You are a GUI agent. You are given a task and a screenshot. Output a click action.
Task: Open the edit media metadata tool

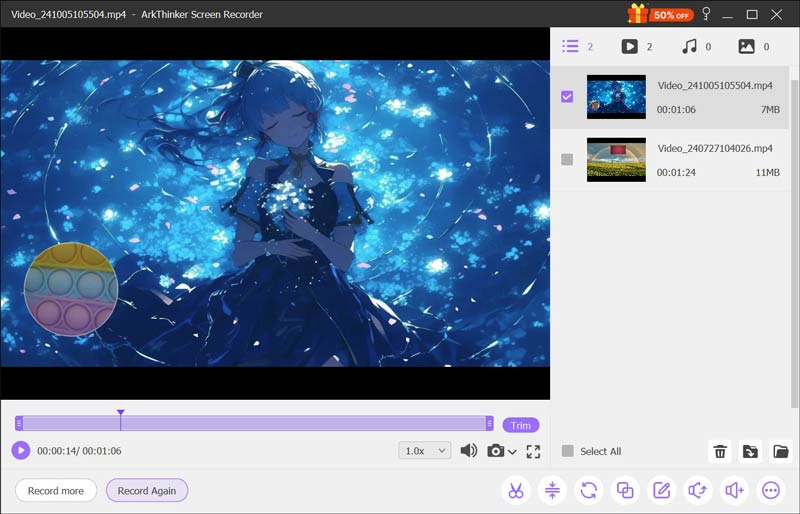coord(662,491)
